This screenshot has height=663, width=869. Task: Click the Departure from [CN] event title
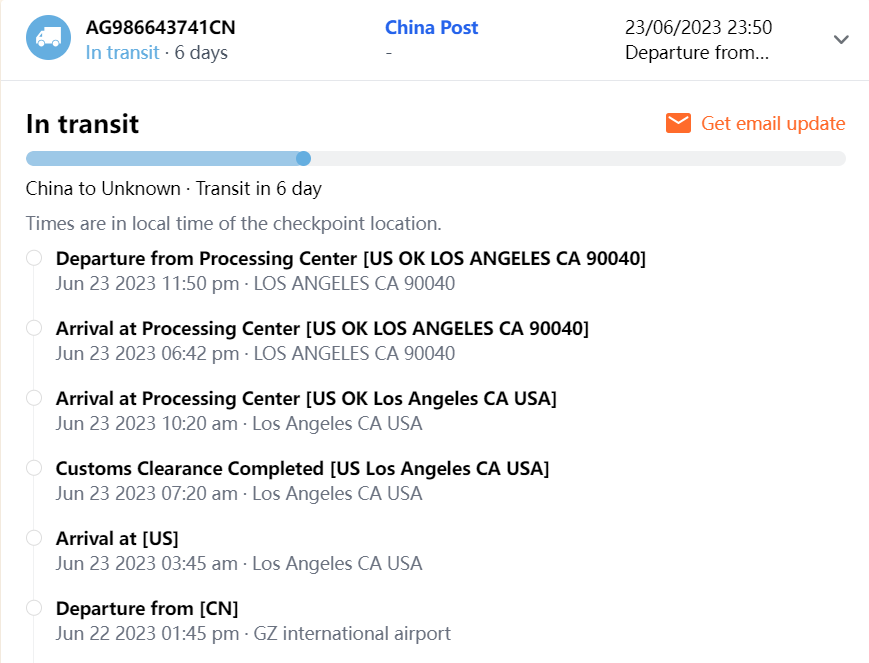pyautogui.click(x=147, y=608)
